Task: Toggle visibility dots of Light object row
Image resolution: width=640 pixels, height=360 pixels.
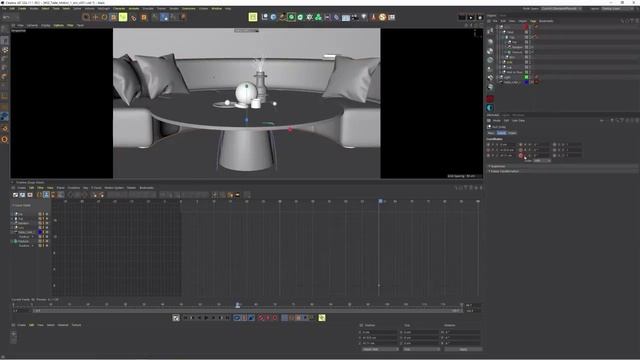Action: [x=531, y=77]
